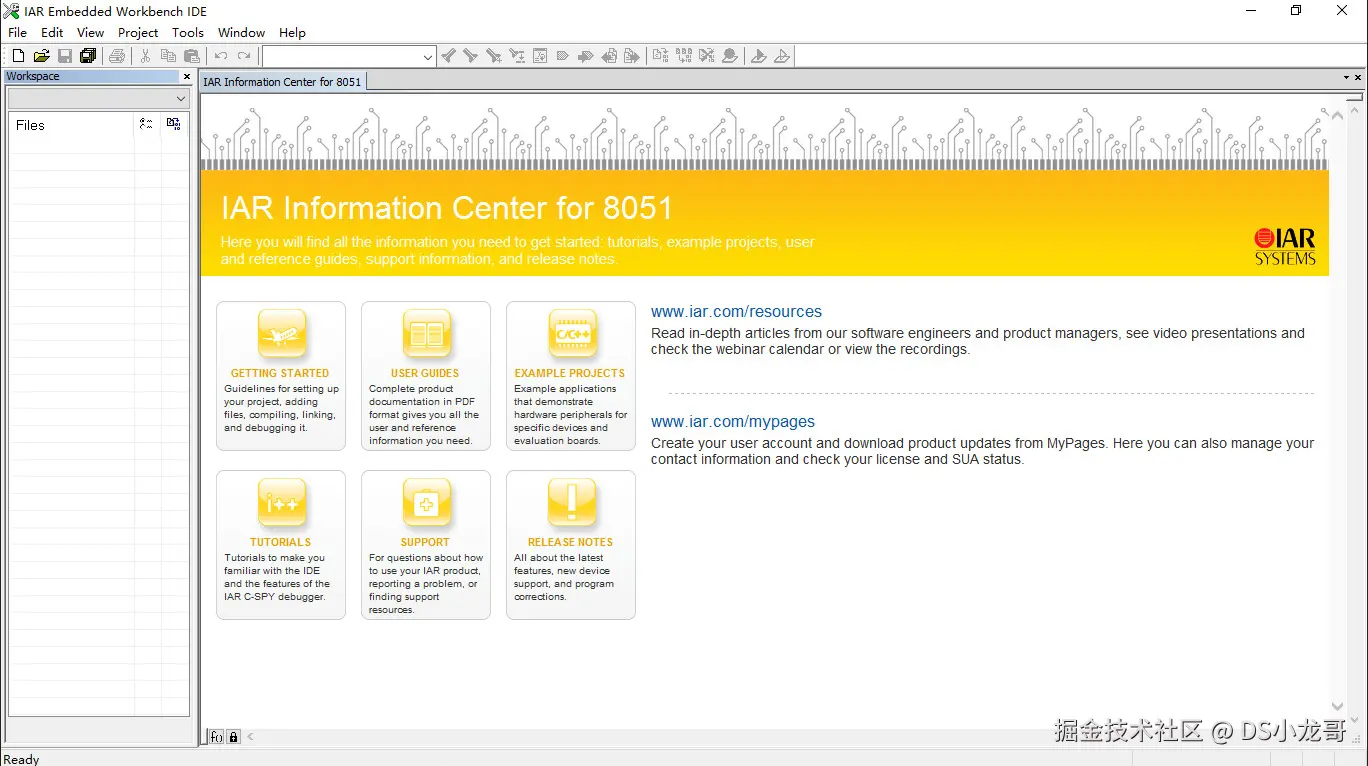Open the Tools menu
The width and height of the screenshot is (1368, 766).
pos(188,32)
